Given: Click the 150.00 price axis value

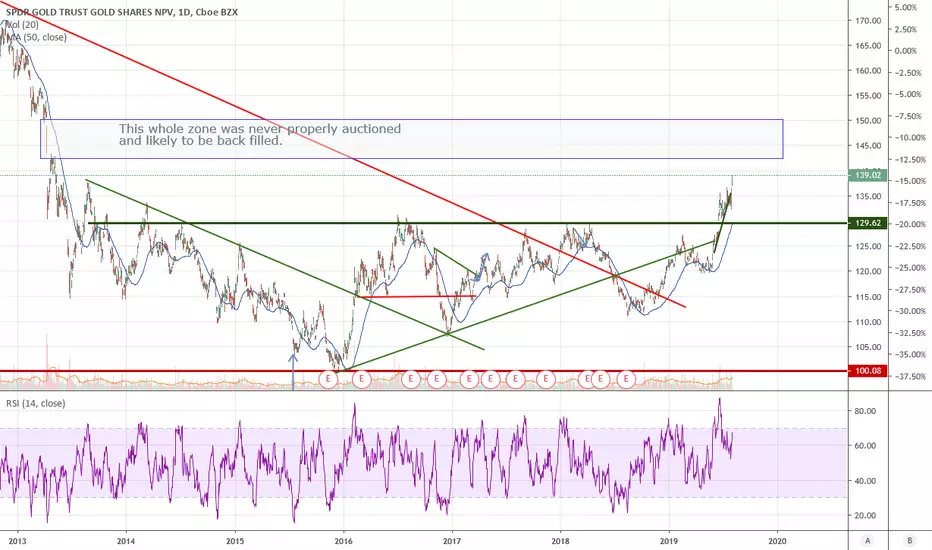Looking at the screenshot, I should pos(868,120).
